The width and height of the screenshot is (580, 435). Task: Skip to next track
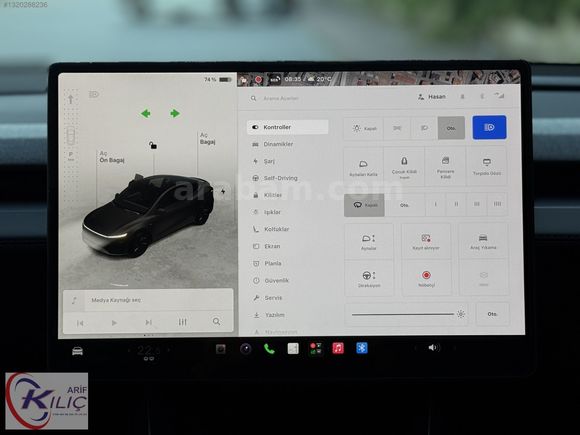coord(148,323)
